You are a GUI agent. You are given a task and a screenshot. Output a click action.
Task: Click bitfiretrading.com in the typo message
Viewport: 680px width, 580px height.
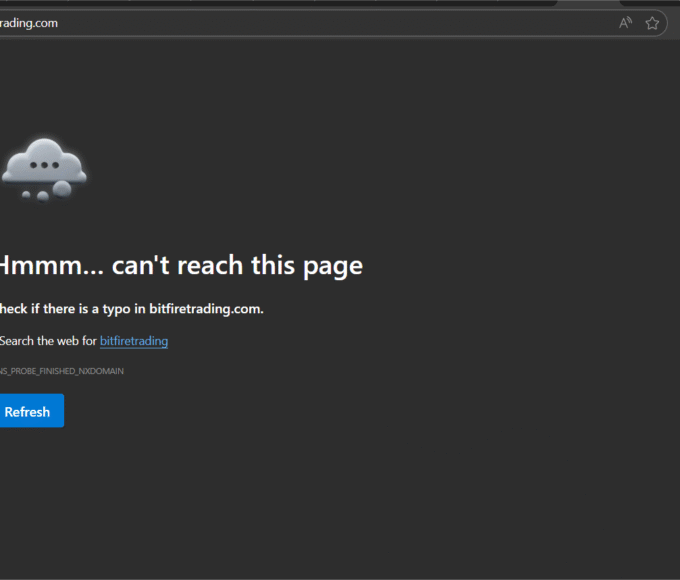pos(205,309)
